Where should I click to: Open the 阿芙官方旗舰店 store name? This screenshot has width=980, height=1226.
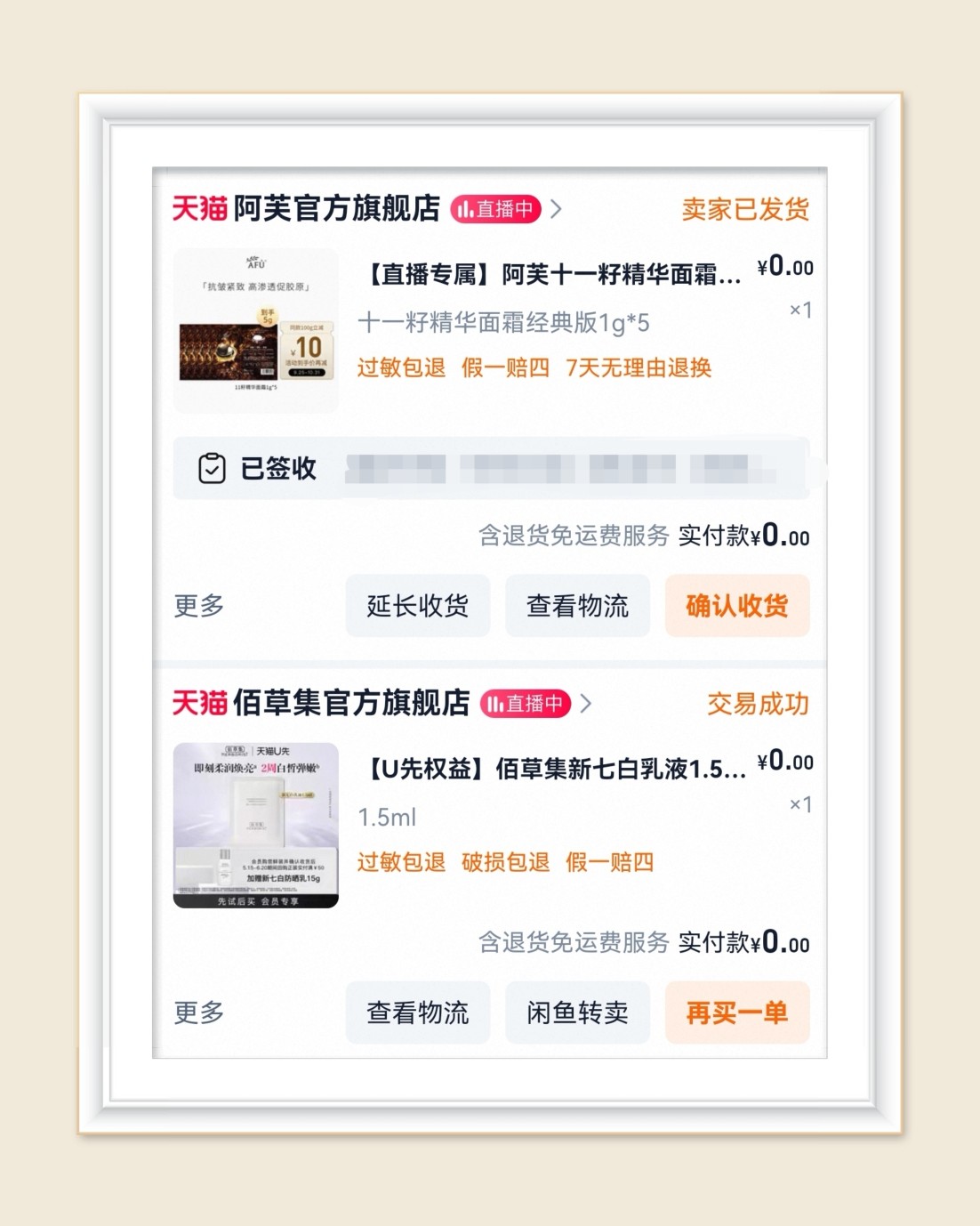[337, 209]
